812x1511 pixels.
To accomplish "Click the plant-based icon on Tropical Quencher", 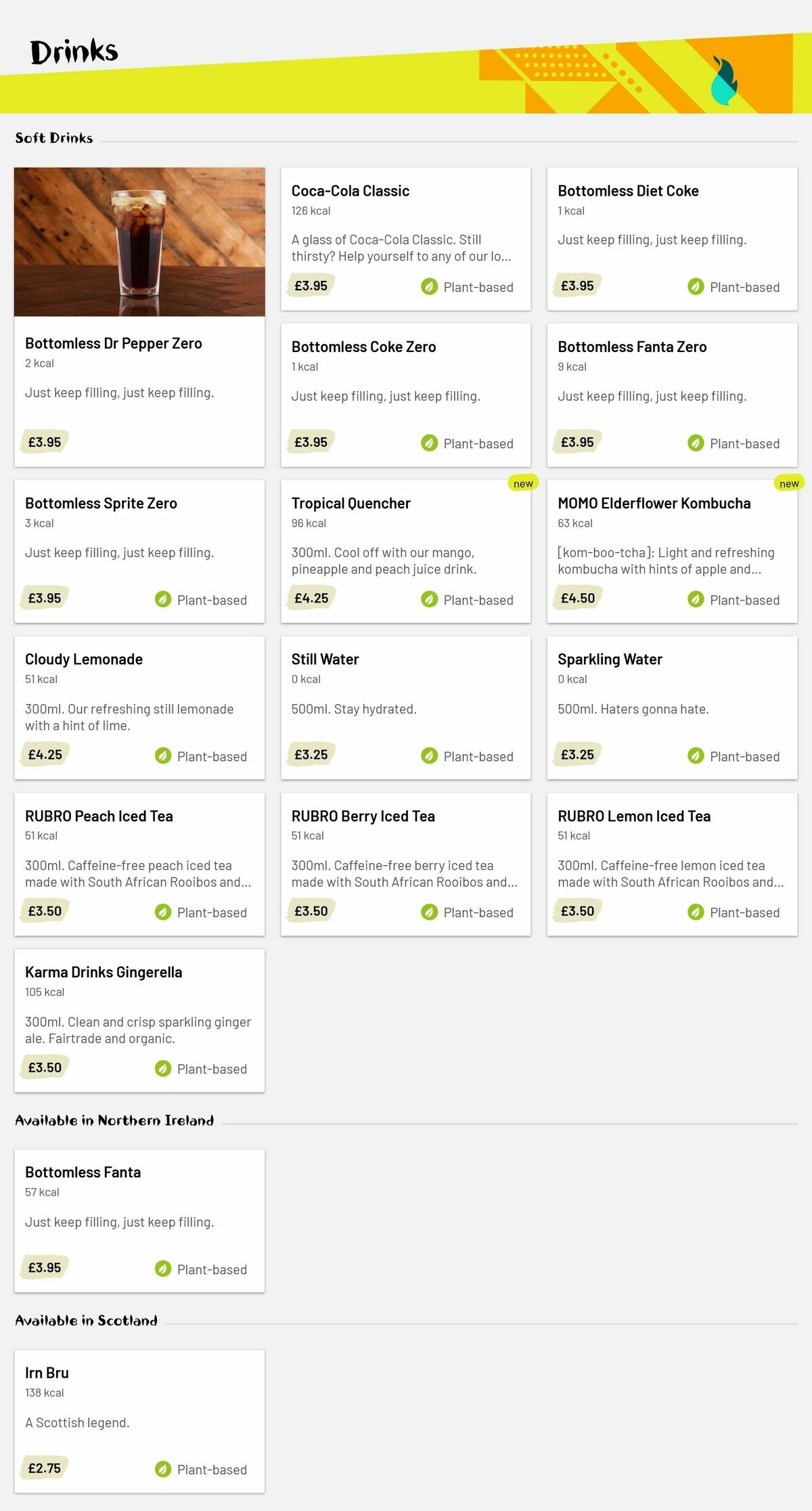I will (430, 600).
